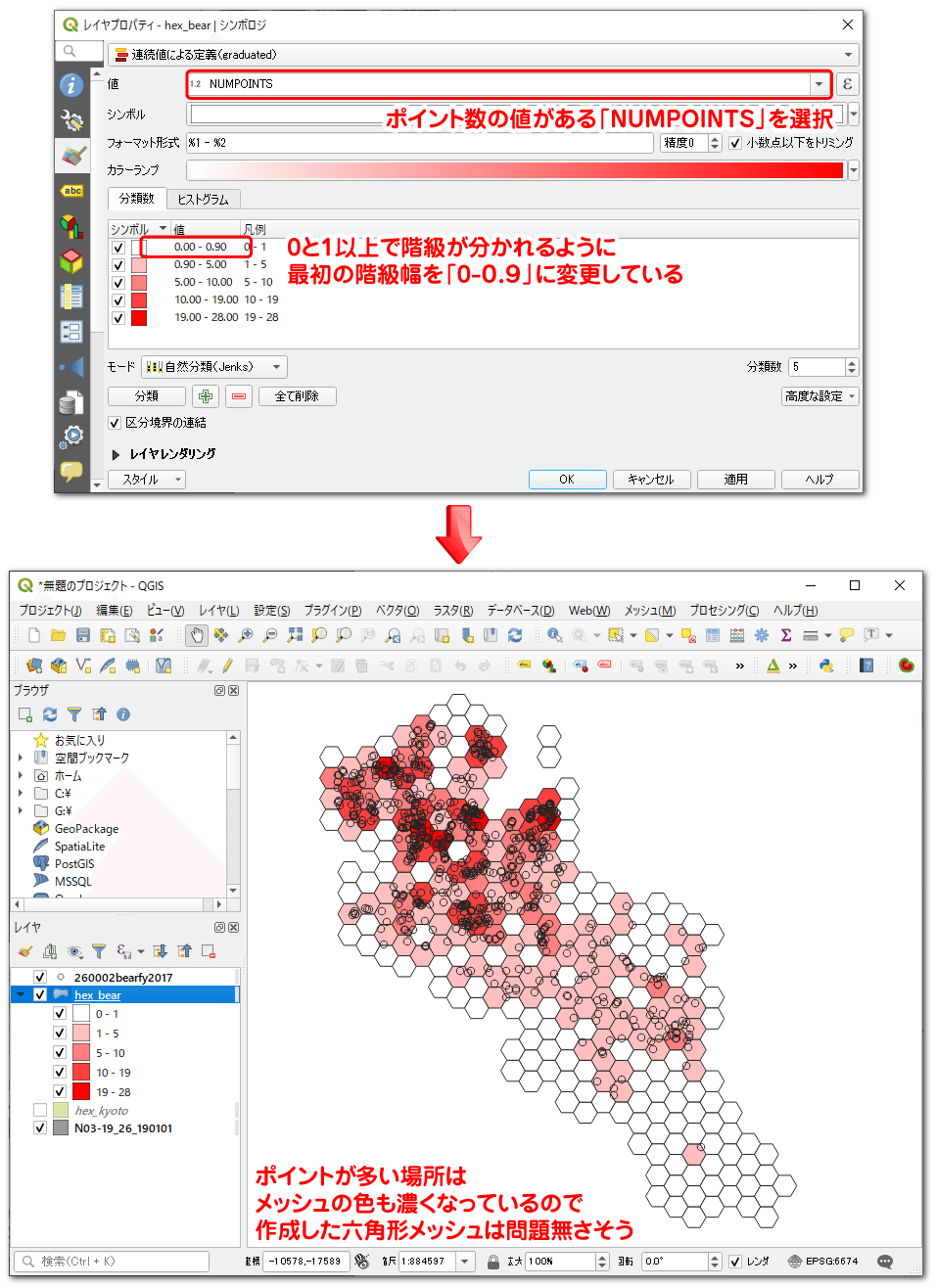The image size is (936, 1288).
Task: Click the Zoom Full extent icon
Action: point(295,635)
